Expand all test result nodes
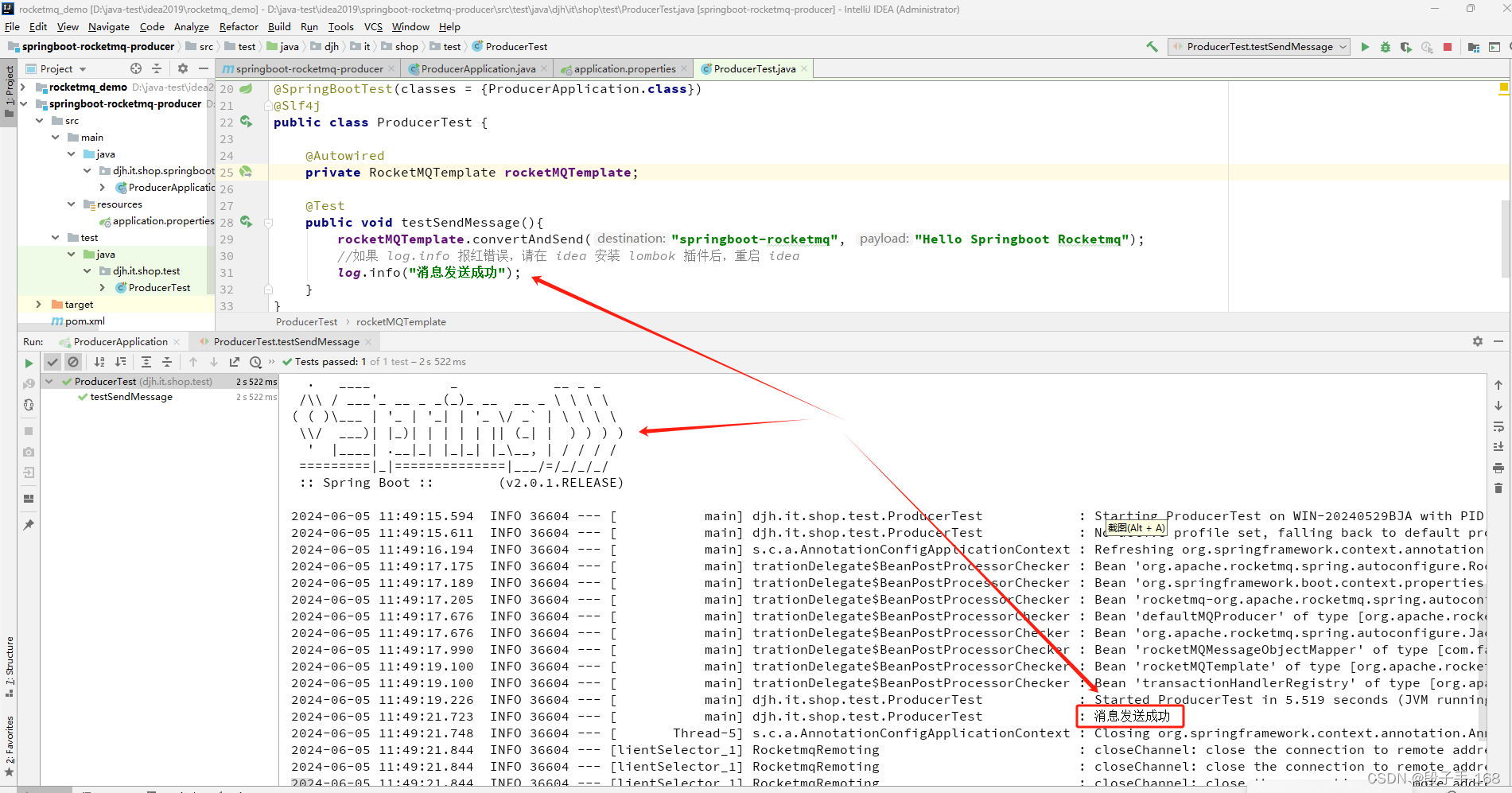1512x793 pixels. [x=146, y=362]
